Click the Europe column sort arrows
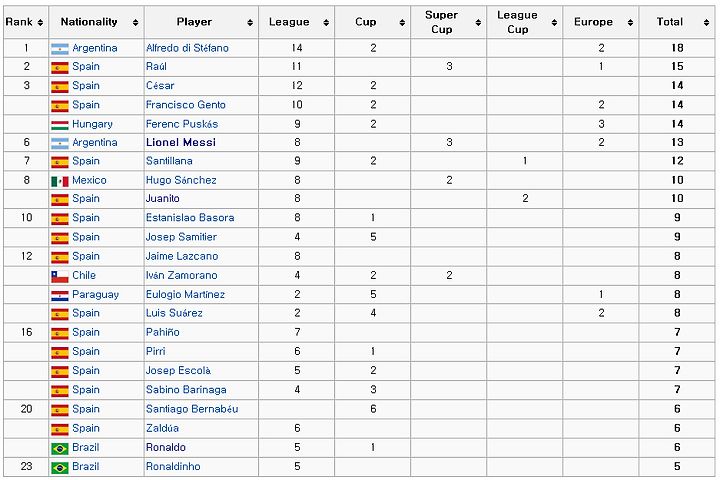Viewport: 720px width, 480px height. 630,23
